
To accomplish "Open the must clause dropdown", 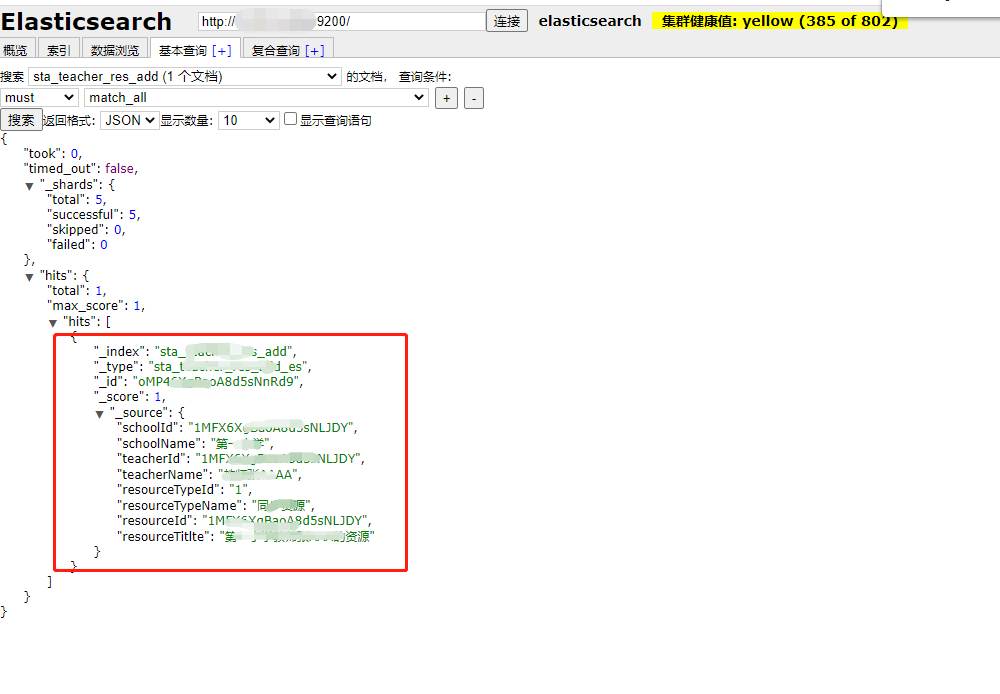I will (x=39, y=98).
